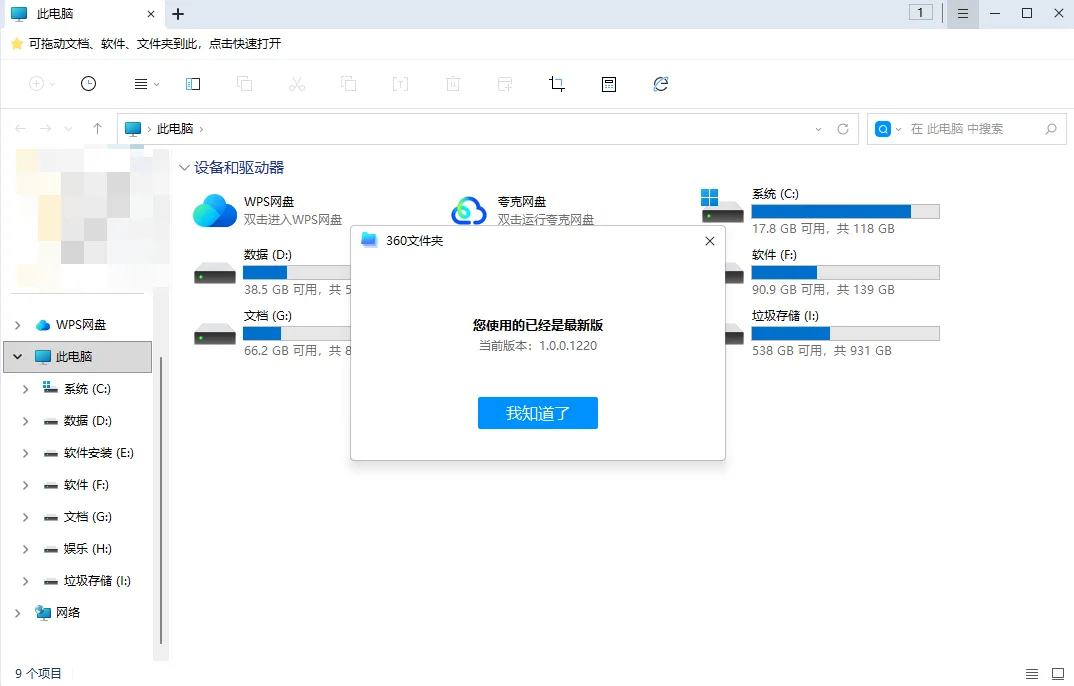Click the copy icon in toolbar
Viewport: 1074px width, 686px height.
pos(245,84)
